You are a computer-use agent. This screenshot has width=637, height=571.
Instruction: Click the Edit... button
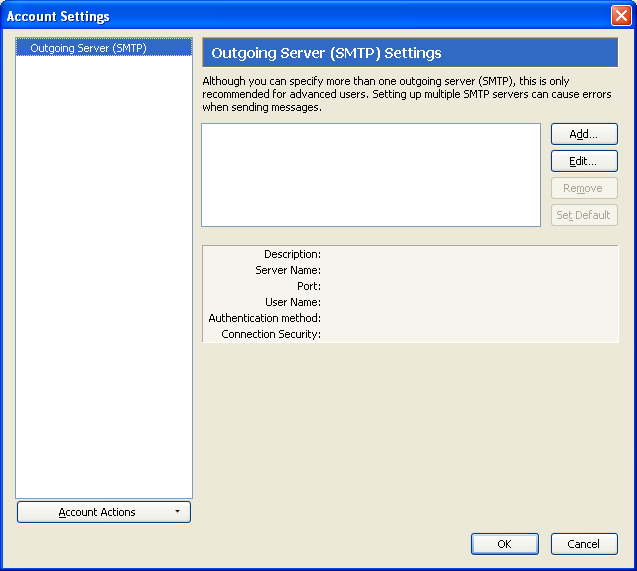(x=584, y=161)
